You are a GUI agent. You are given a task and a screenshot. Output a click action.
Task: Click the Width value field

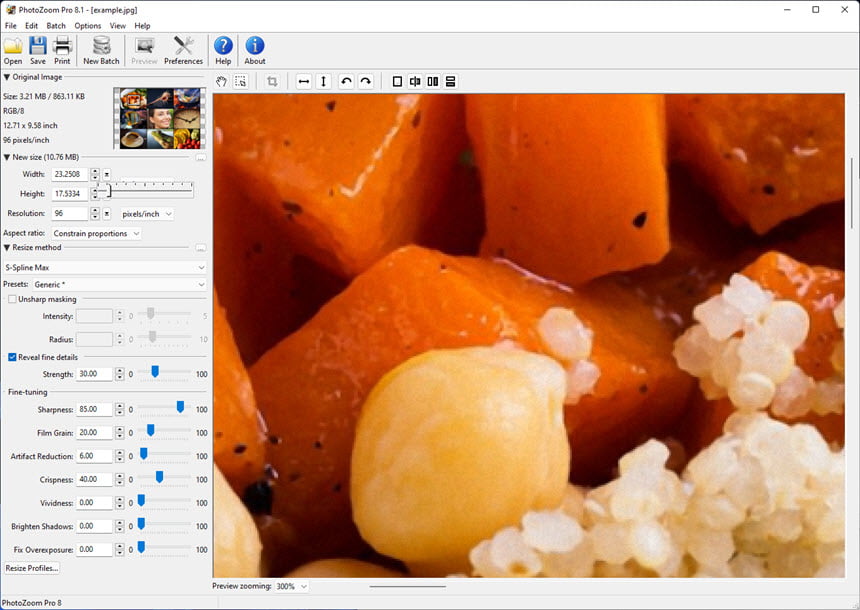70,174
